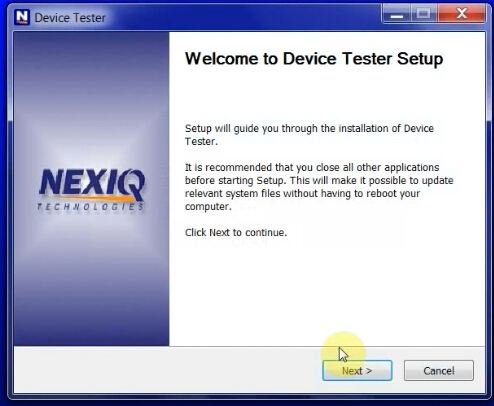This screenshot has height=406, width=494.
Task: Click the separator line above the buttons
Action: (249, 346)
